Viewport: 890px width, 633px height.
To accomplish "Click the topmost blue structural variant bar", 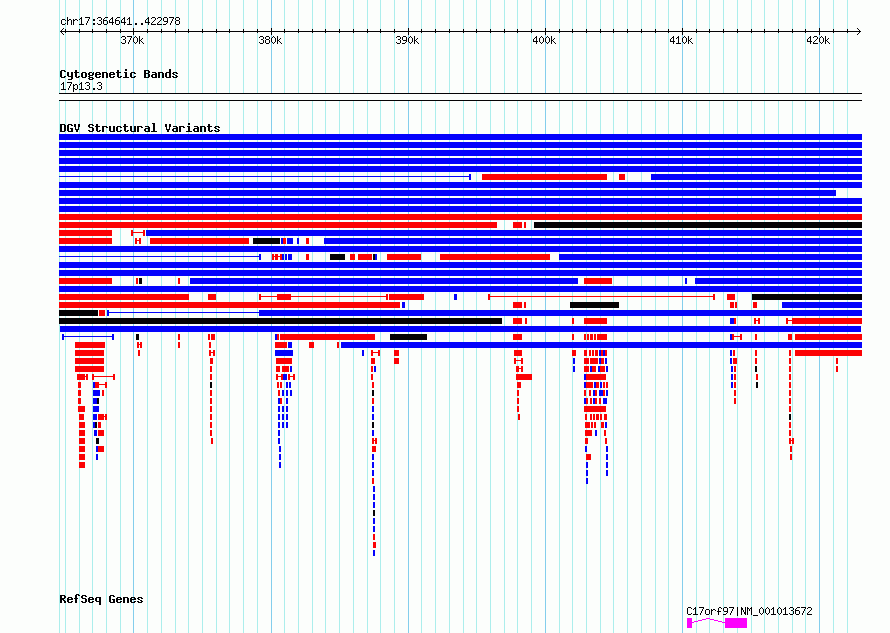I will tap(460, 137).
